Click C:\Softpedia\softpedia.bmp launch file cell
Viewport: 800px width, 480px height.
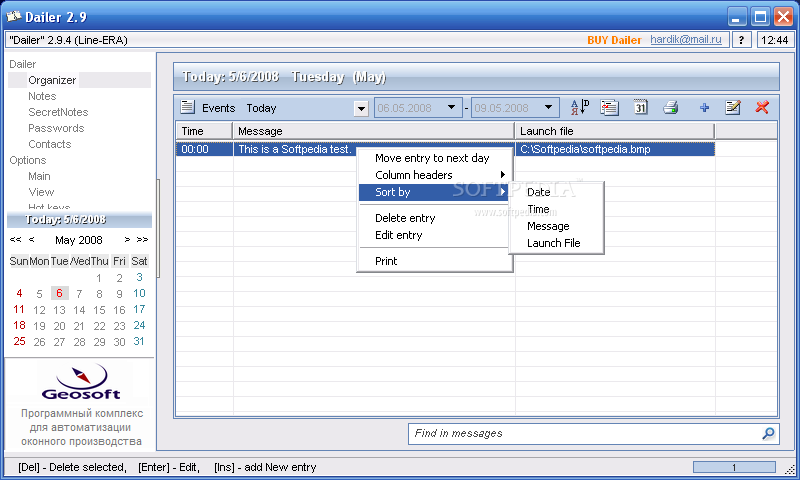coord(615,149)
